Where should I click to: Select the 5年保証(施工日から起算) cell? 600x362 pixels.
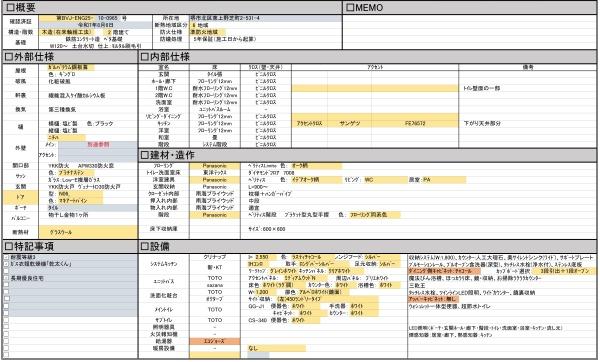click(x=225, y=39)
